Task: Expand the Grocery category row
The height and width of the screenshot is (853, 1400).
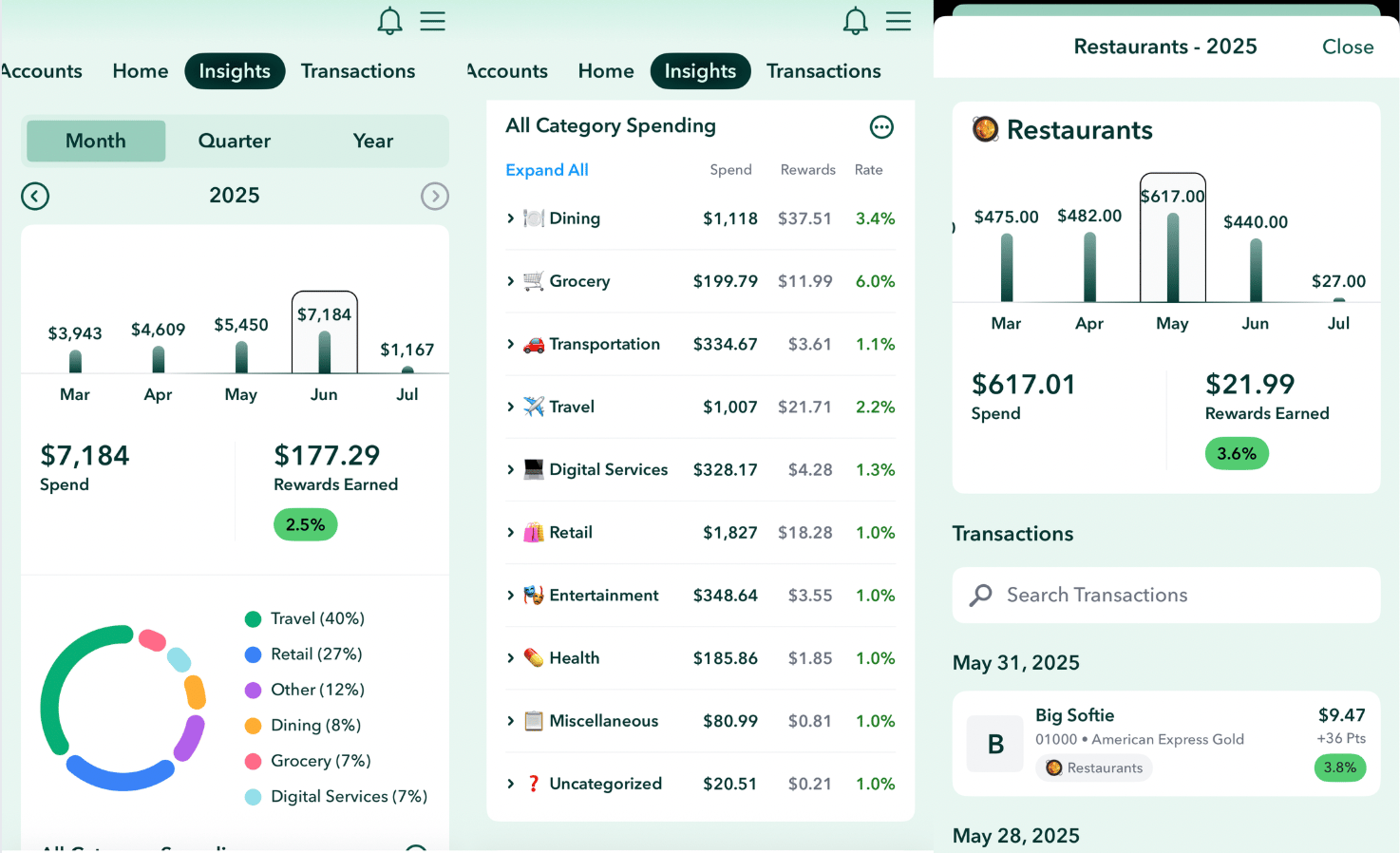Action: (x=510, y=281)
